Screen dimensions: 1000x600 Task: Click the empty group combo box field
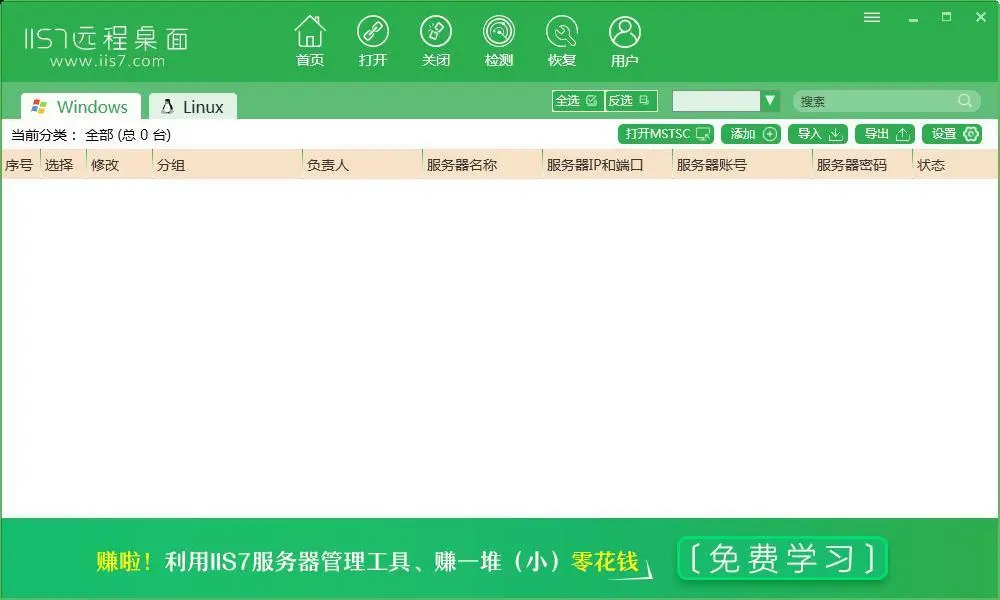(716, 101)
